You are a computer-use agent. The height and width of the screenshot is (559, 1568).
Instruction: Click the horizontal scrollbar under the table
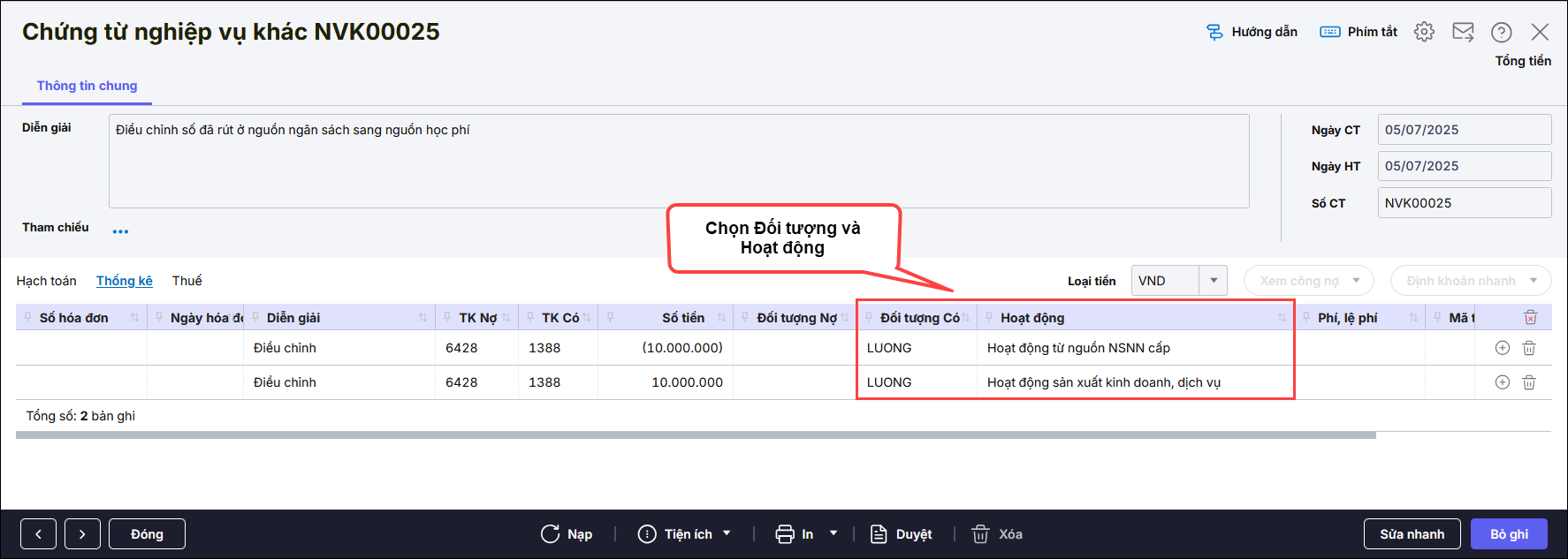[x=695, y=435]
